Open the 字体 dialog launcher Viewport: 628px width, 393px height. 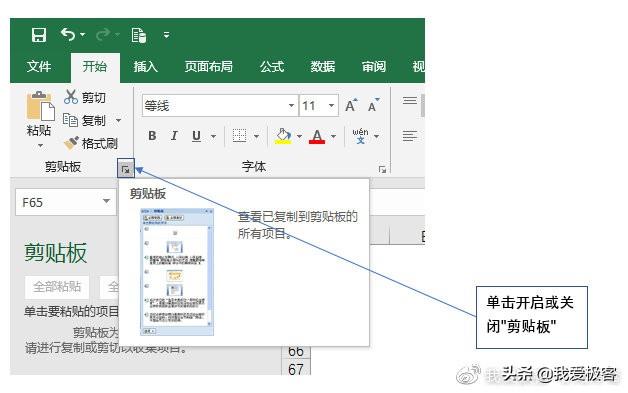pyautogui.click(x=382, y=169)
